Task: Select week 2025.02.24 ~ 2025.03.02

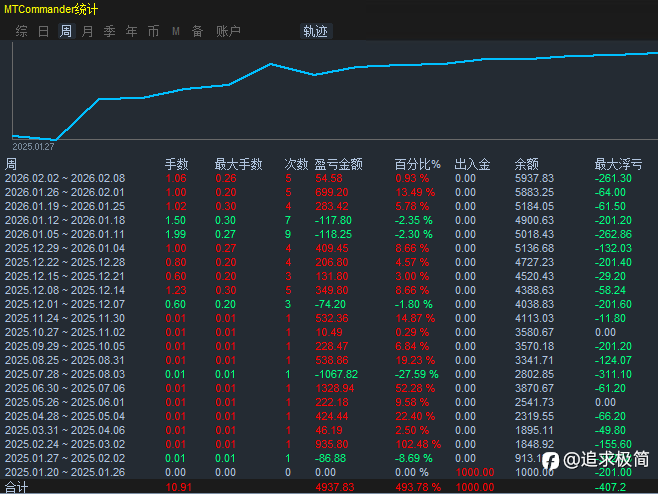Action: click(65, 444)
